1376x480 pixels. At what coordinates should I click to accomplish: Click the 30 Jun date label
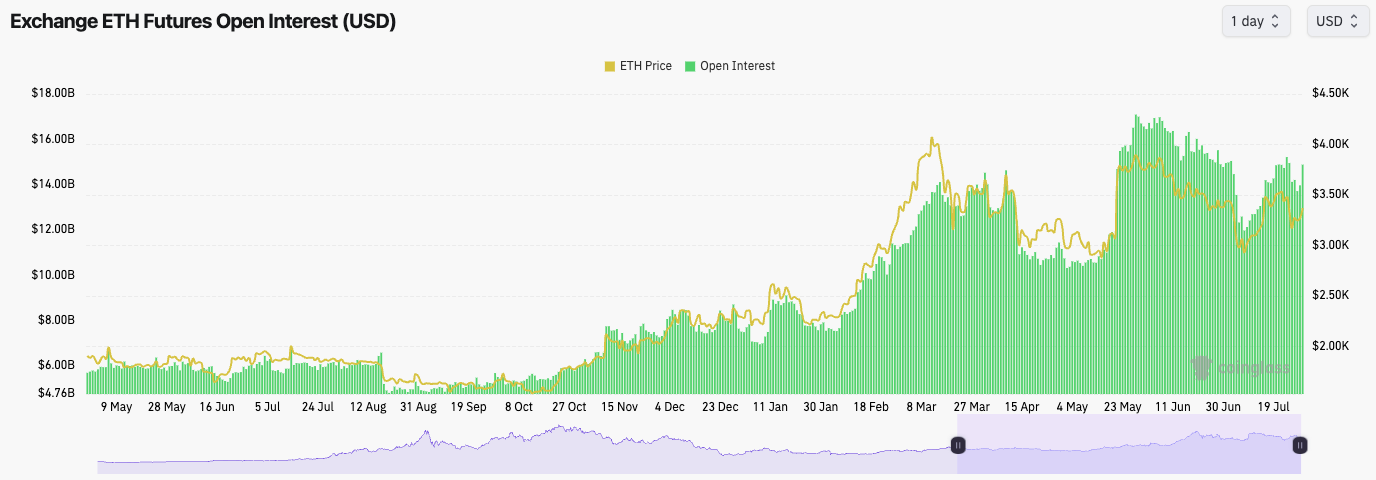click(1222, 407)
